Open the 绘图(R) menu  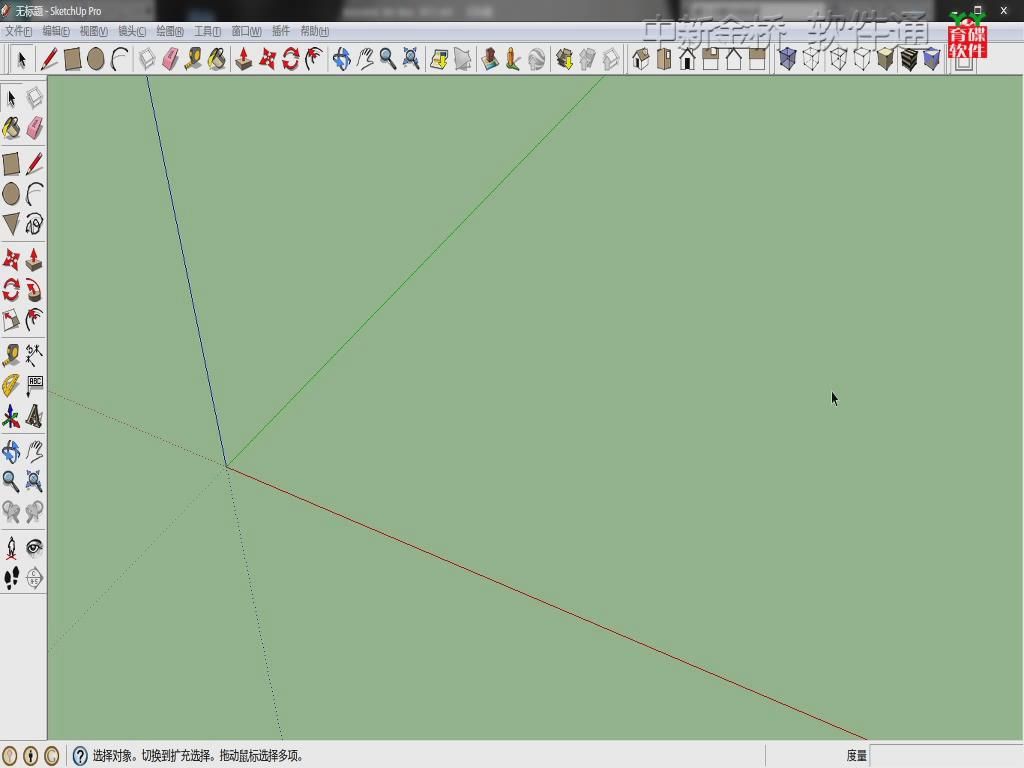click(170, 31)
